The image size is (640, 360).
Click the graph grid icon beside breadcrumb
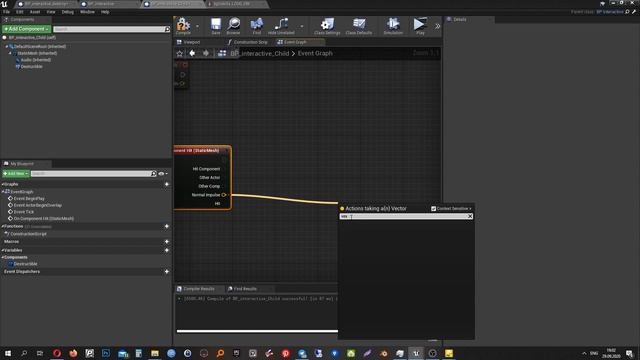click(222, 53)
